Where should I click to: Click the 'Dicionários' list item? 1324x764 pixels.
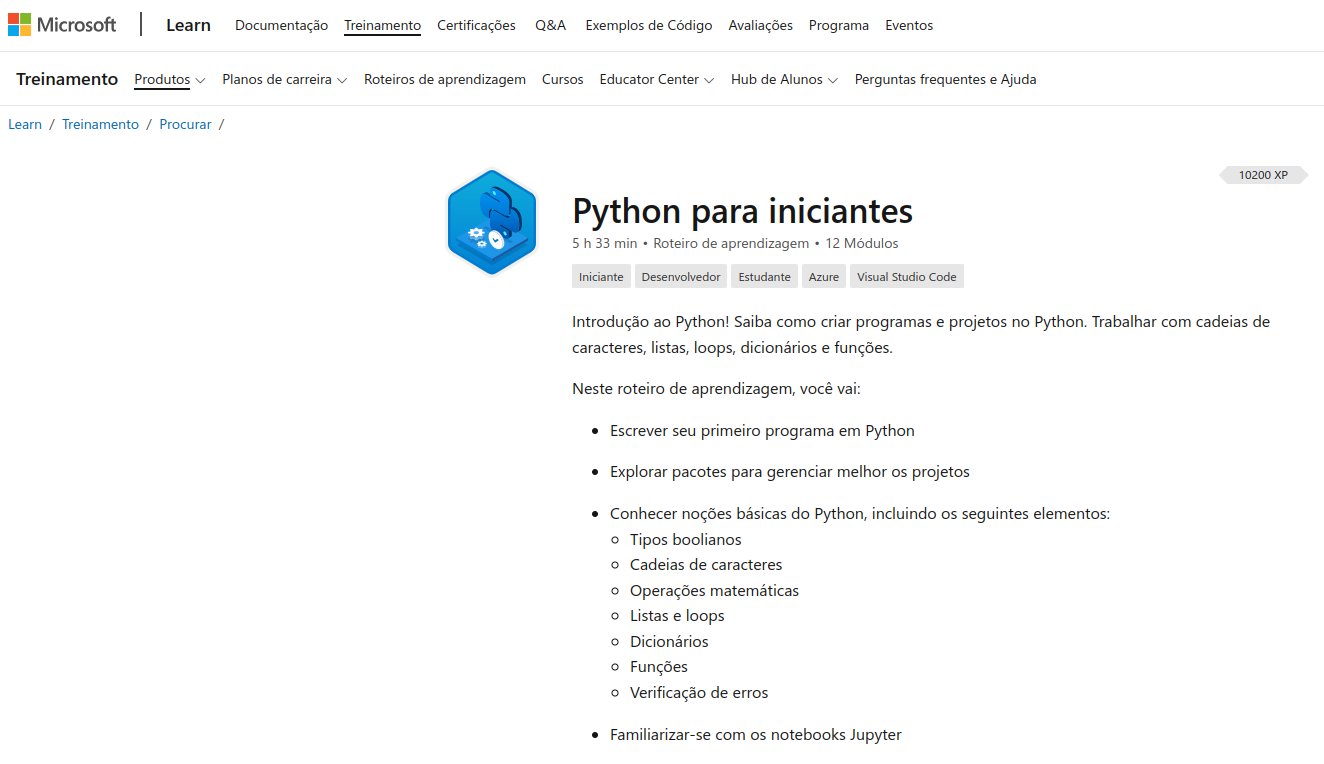(669, 642)
